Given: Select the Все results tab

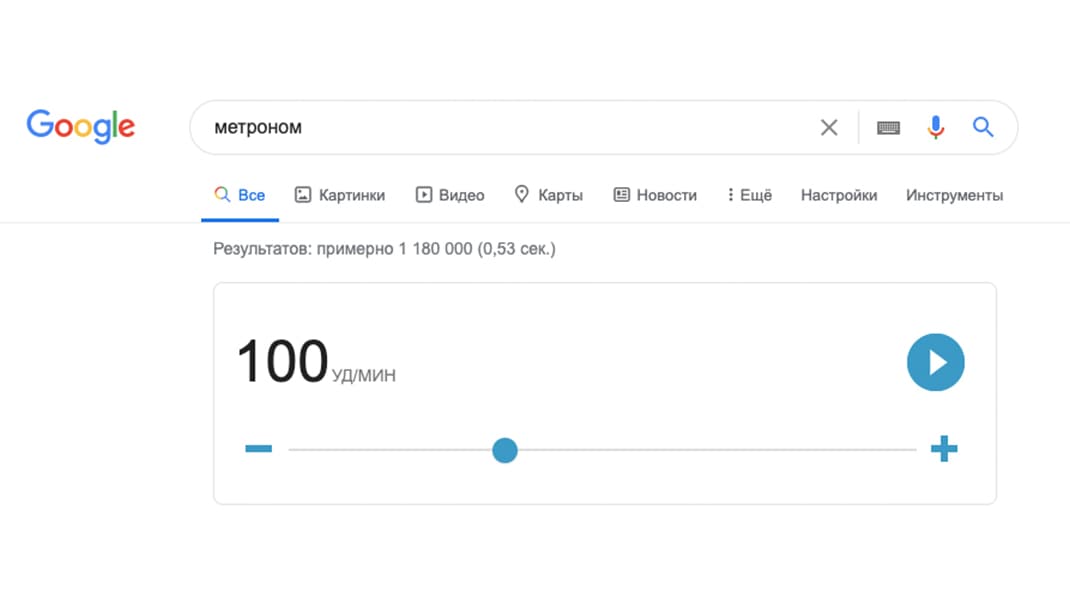Looking at the screenshot, I should (240, 194).
